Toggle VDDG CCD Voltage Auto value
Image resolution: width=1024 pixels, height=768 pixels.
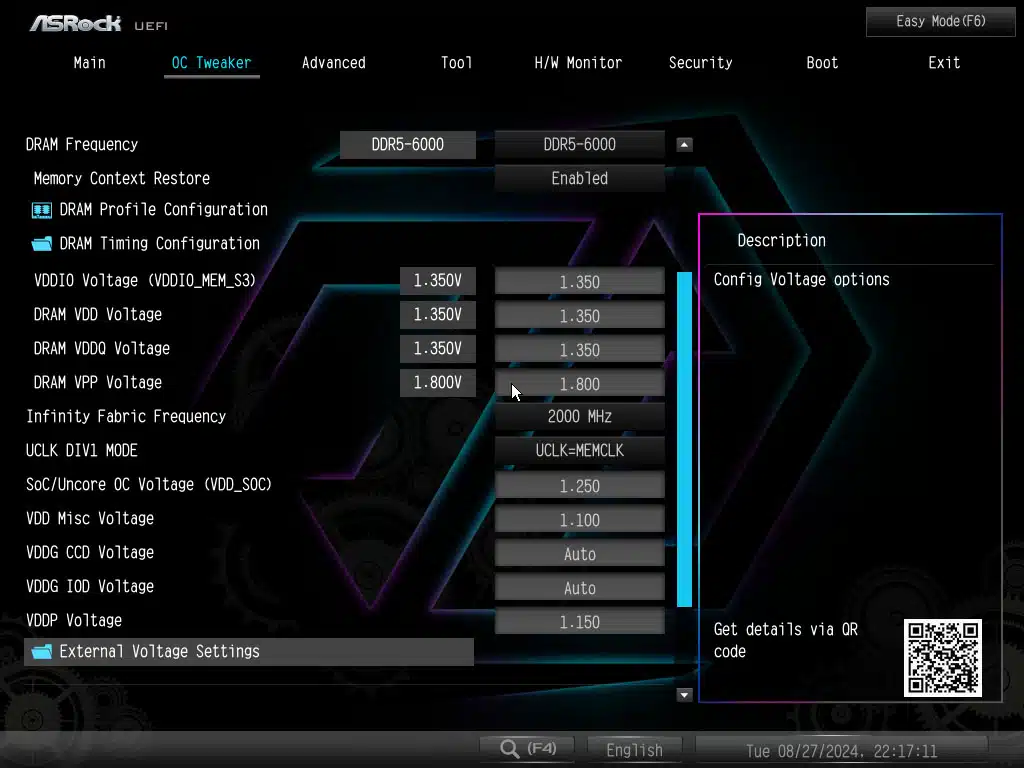click(x=579, y=554)
